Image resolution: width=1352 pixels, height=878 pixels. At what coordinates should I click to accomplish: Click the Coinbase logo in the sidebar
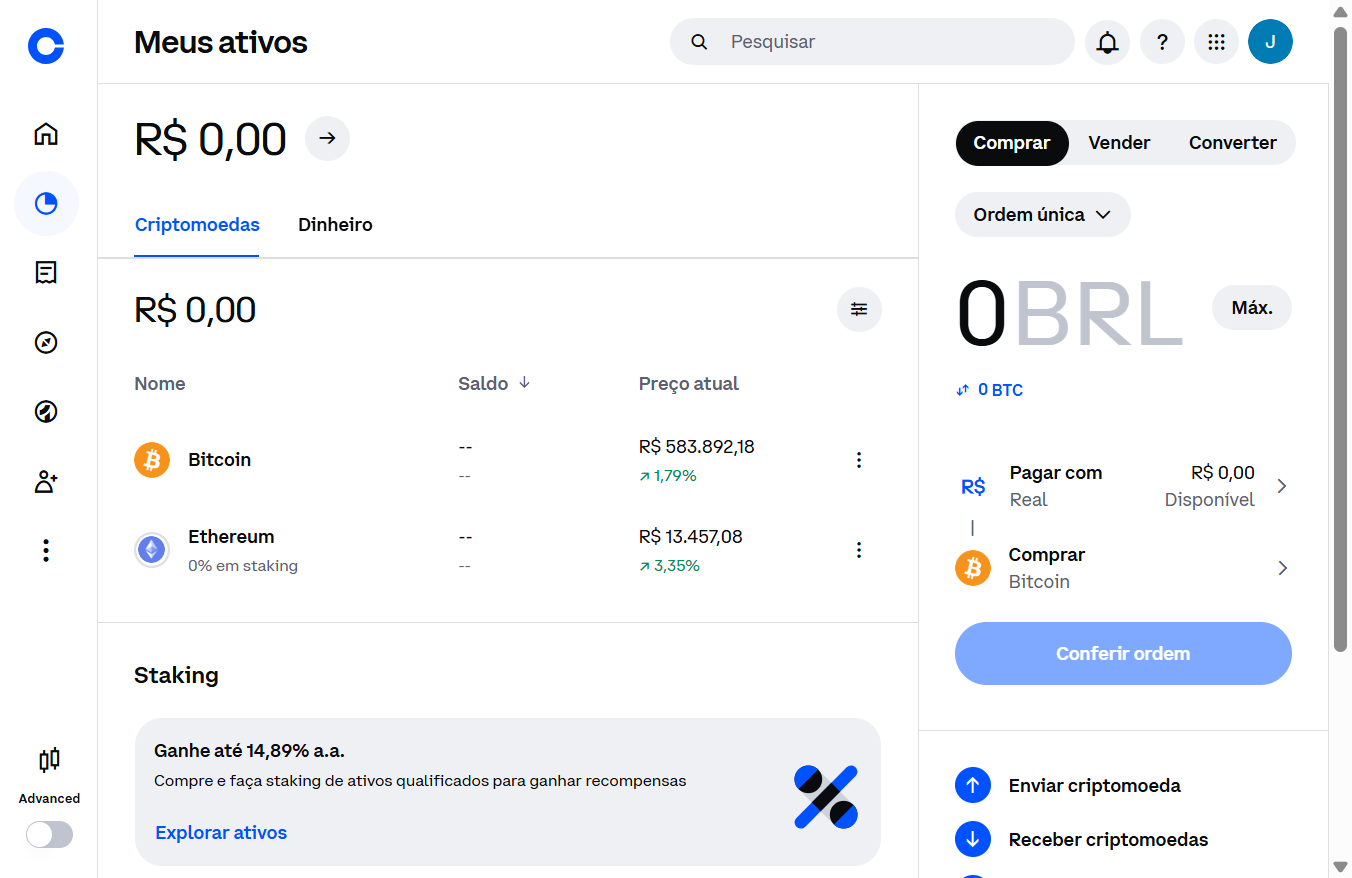[46, 45]
